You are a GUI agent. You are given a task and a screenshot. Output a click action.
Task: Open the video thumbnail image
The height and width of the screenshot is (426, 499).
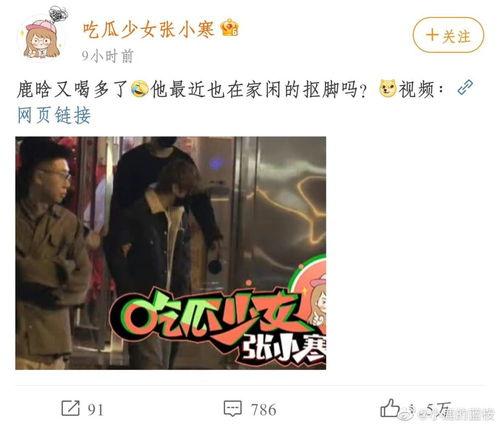[x=171, y=253]
